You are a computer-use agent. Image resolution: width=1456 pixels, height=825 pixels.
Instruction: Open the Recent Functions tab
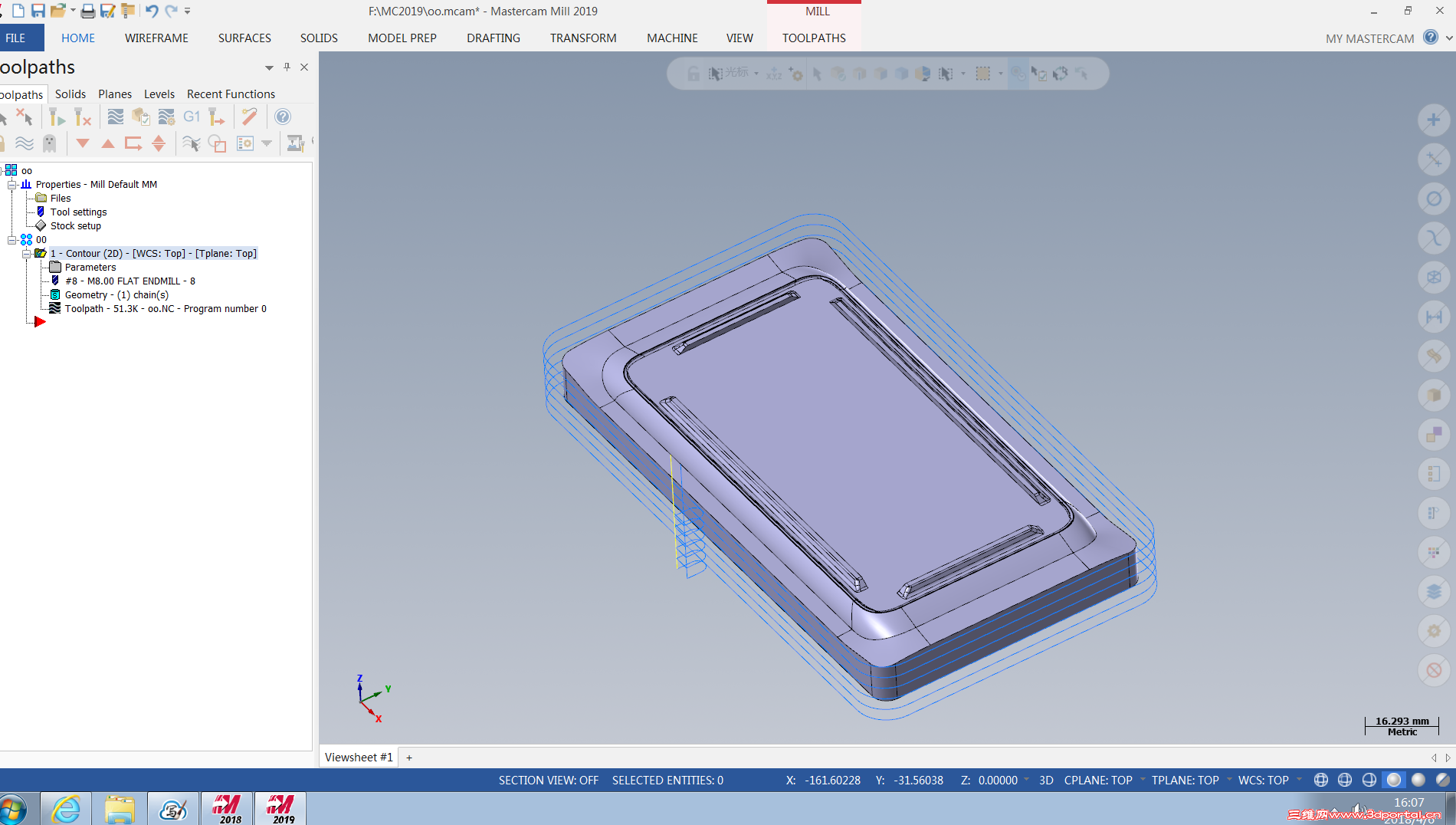tap(231, 94)
